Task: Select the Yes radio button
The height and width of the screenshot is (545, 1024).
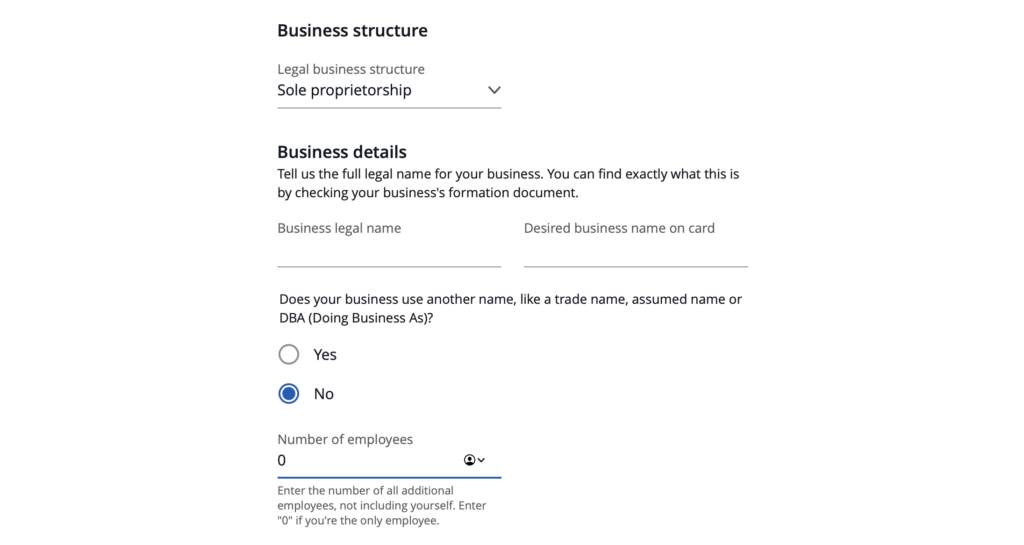Action: [x=289, y=355]
